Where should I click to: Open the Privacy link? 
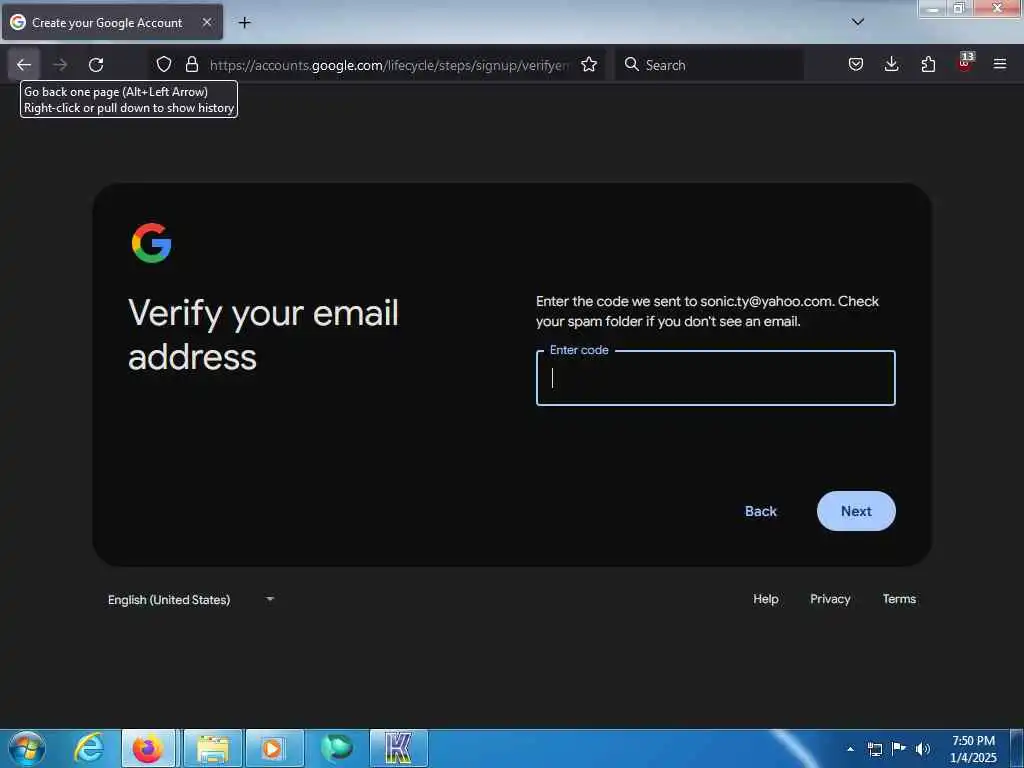click(x=830, y=599)
